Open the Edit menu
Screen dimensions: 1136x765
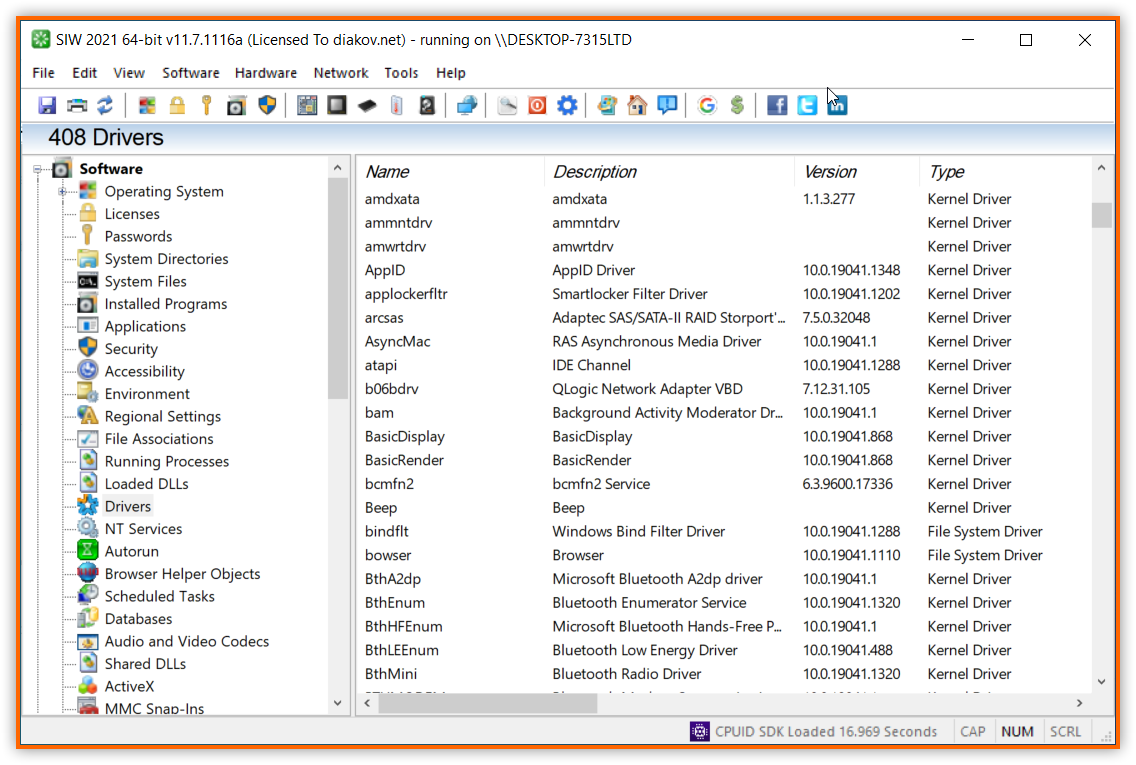coord(84,73)
